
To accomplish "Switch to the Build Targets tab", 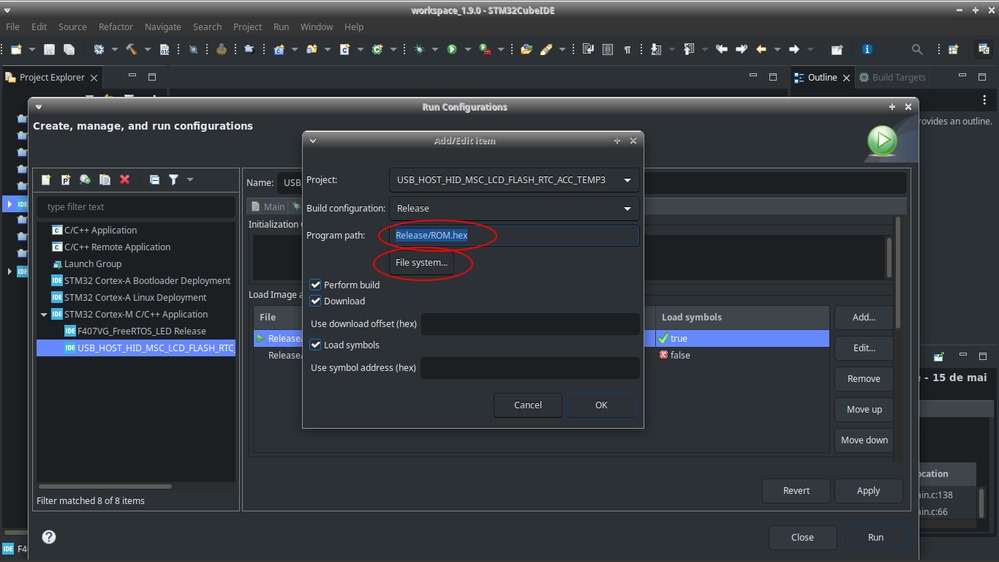I will click(892, 77).
